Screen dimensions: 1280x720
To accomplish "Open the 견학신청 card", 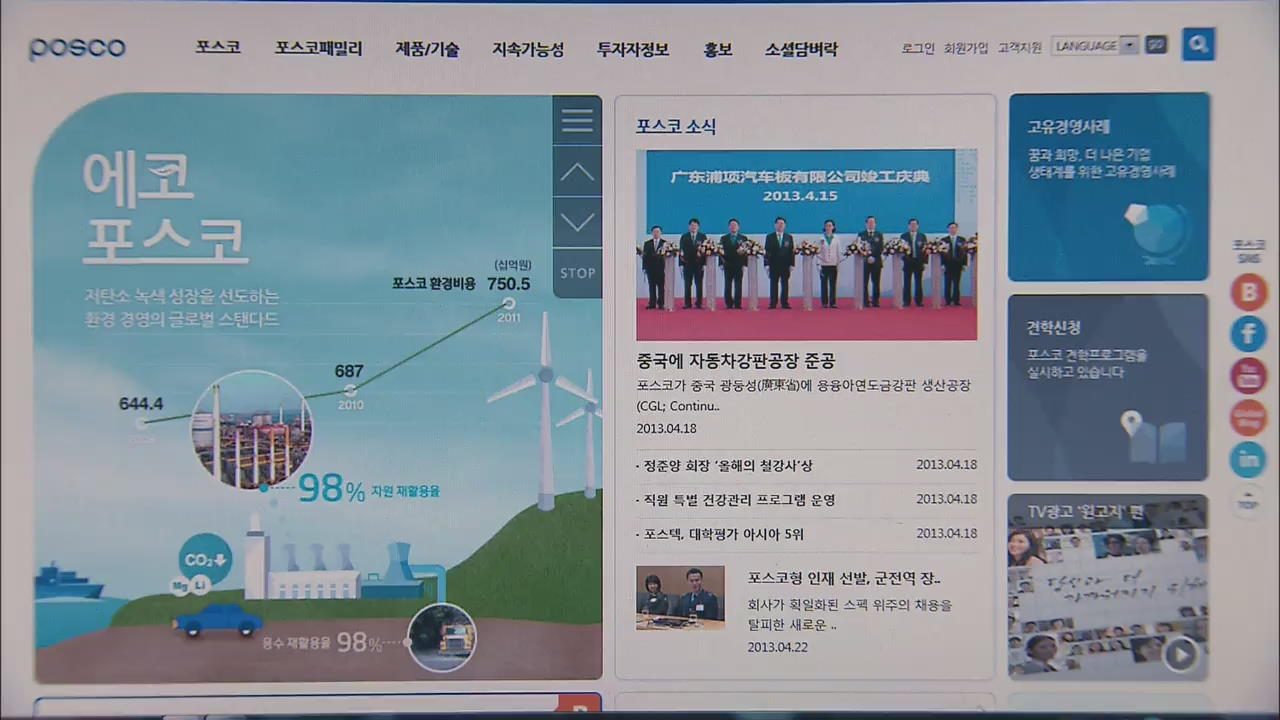I will [1109, 387].
